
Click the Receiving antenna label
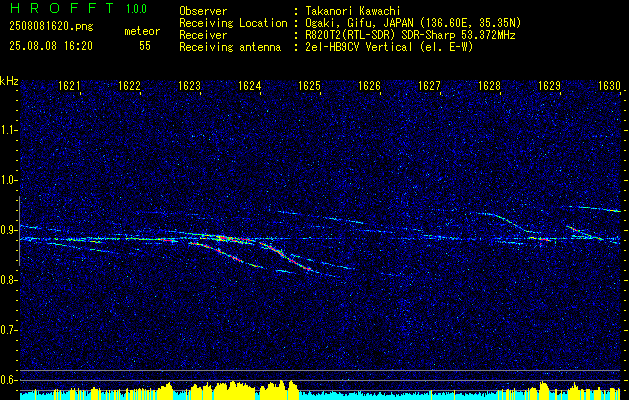(x=230, y=47)
